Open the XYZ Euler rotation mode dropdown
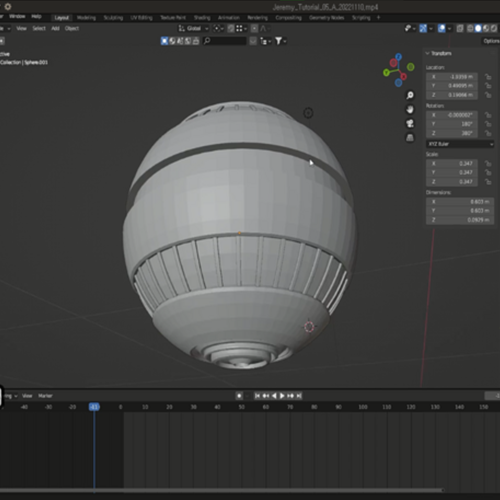The image size is (500, 500). click(x=460, y=144)
